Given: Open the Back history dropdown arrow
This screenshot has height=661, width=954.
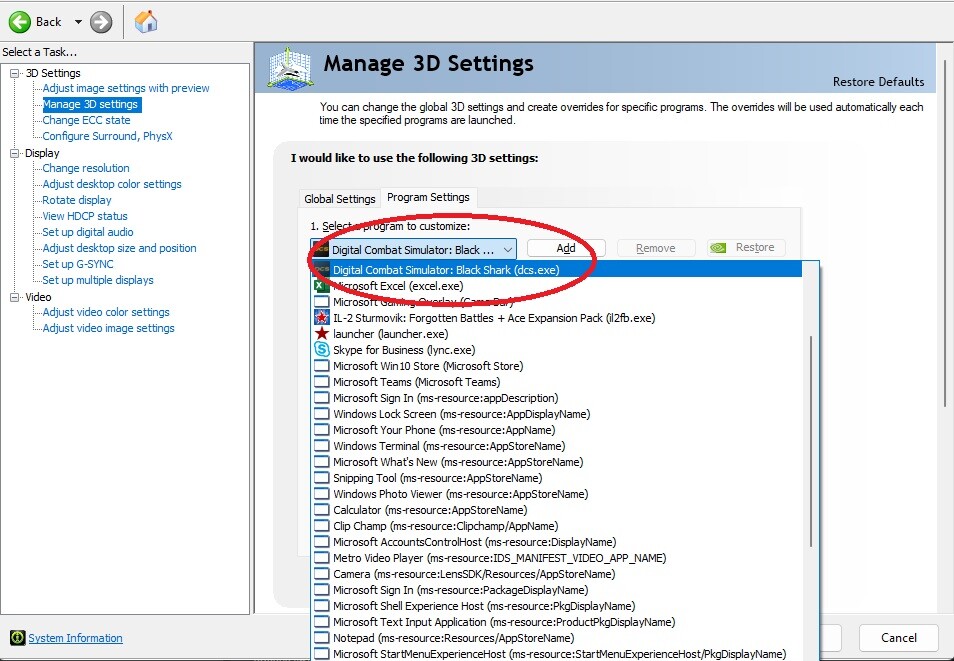Looking at the screenshot, I should 78,22.
